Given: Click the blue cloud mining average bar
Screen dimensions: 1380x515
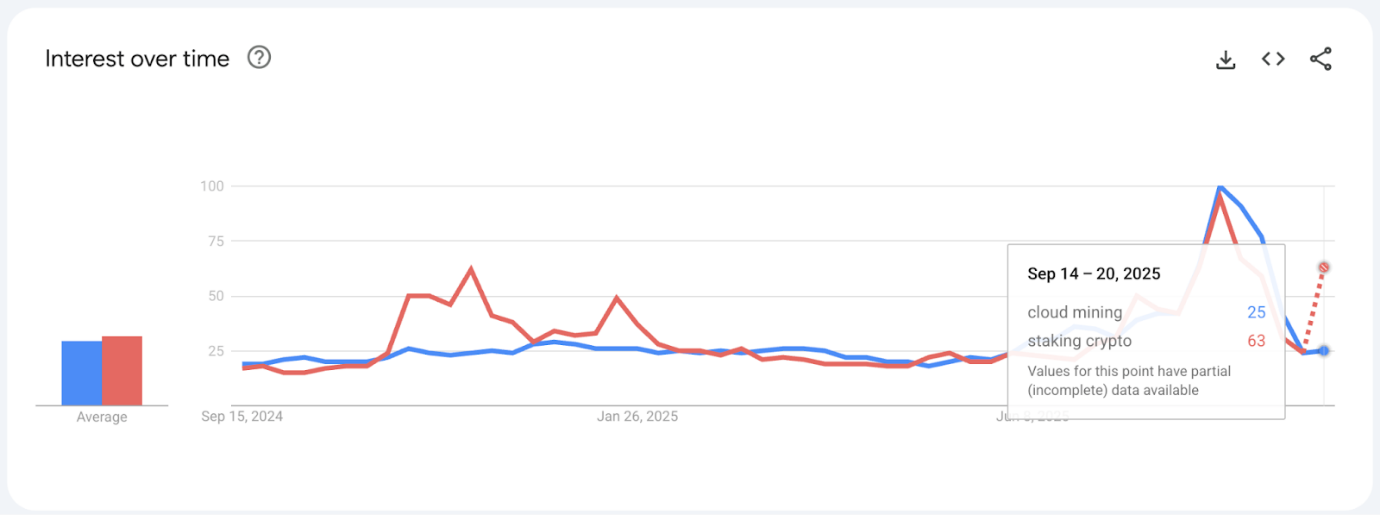Looking at the screenshot, I should [x=81, y=373].
